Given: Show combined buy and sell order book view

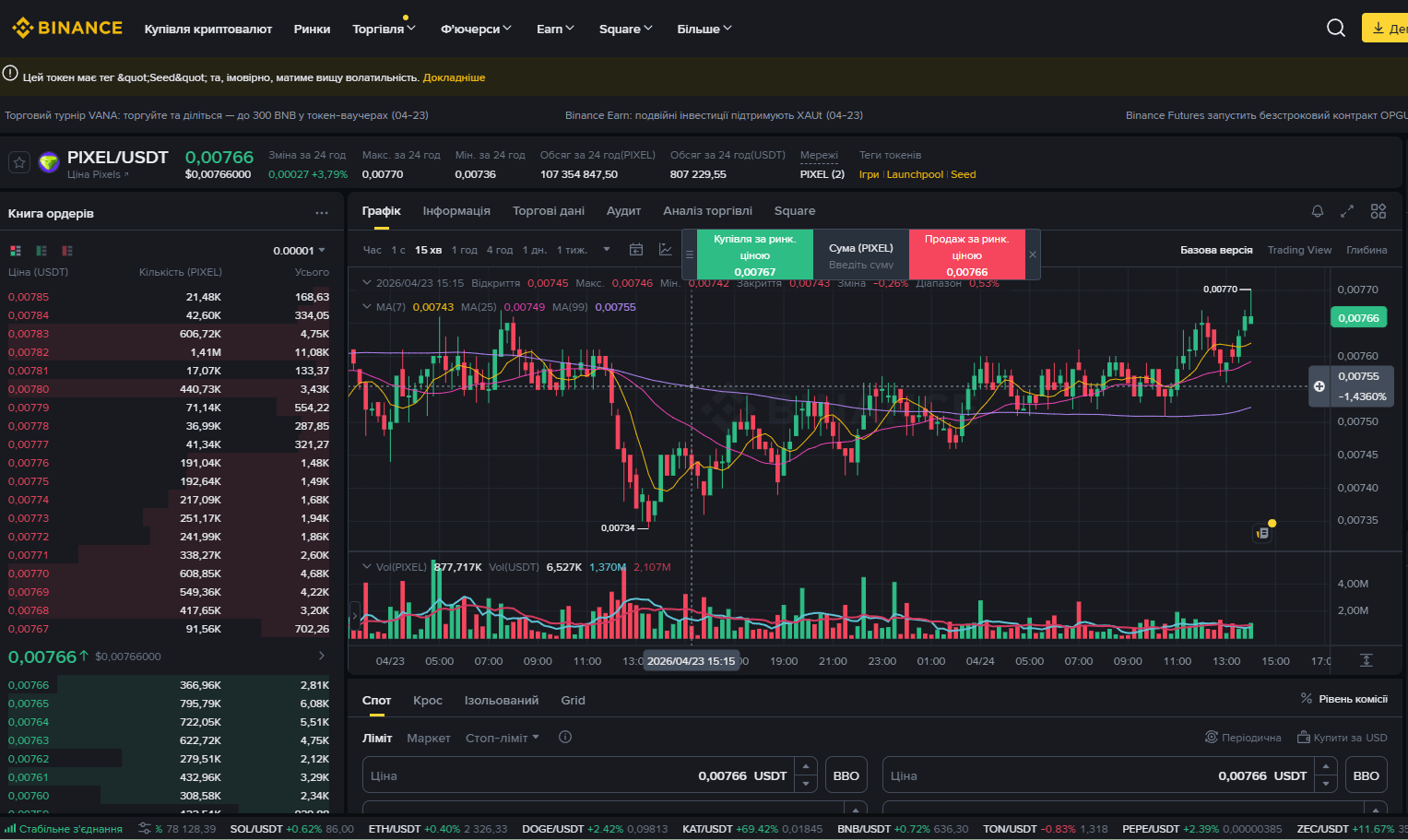Looking at the screenshot, I should pos(16,251).
